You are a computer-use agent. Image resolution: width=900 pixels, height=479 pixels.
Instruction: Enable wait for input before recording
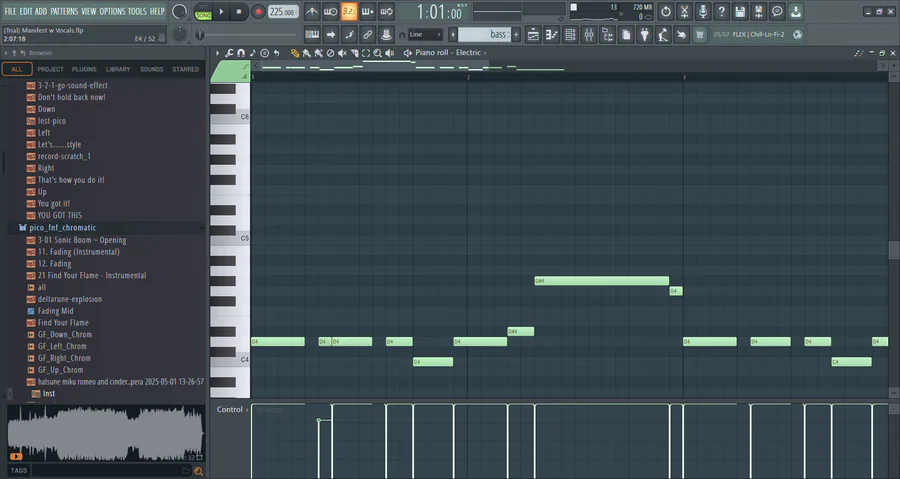tap(331, 11)
